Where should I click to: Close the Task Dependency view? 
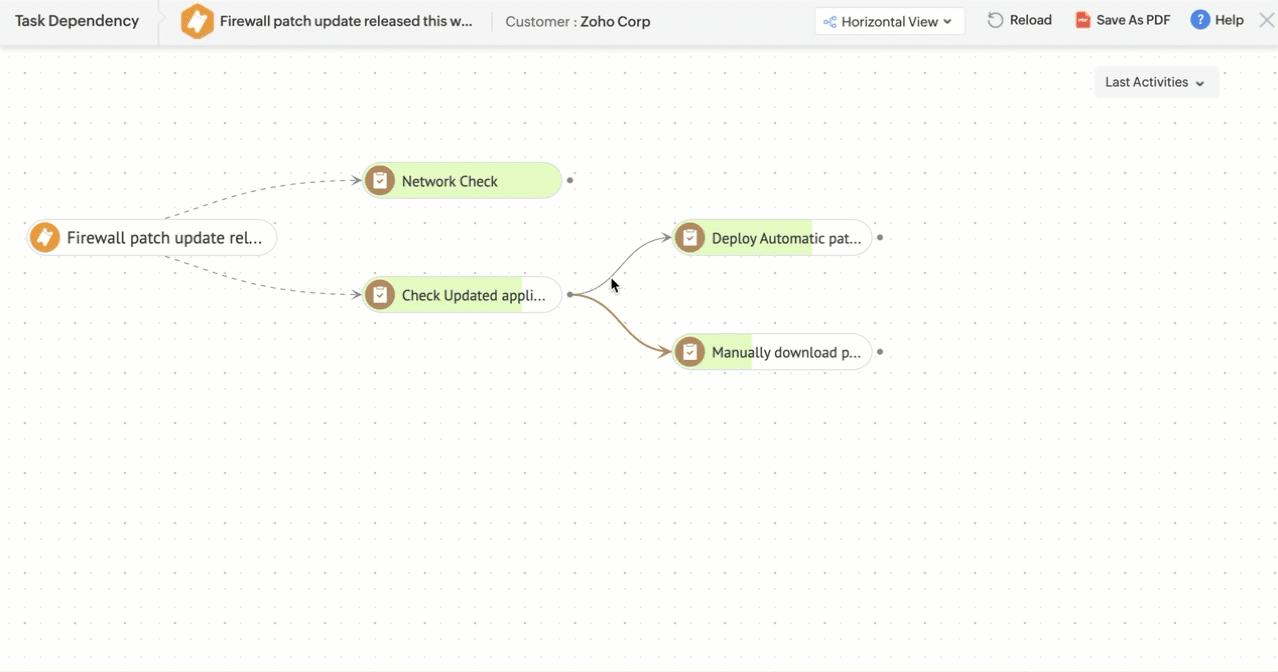(x=1266, y=20)
